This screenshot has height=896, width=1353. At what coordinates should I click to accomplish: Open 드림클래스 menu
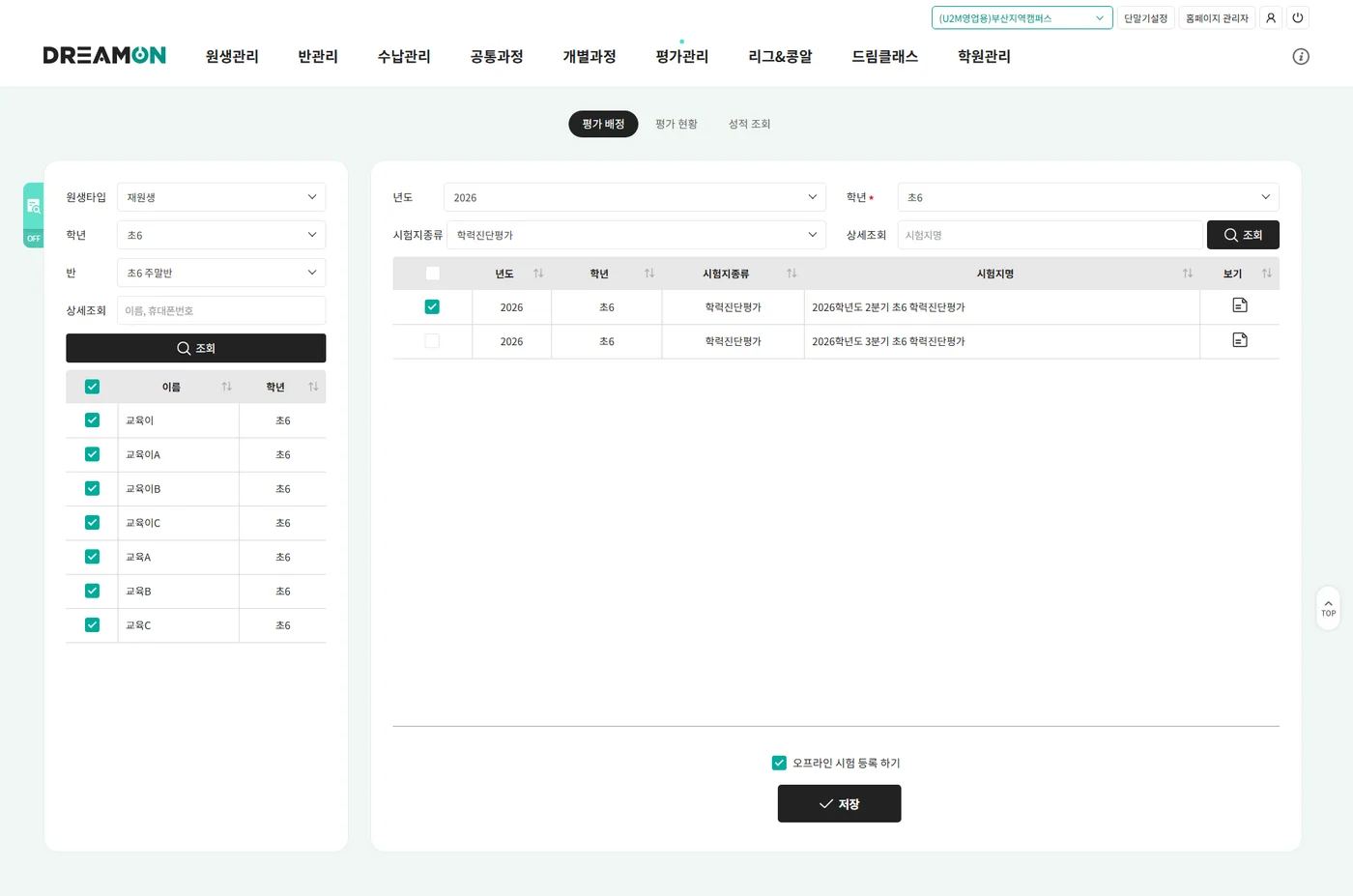pos(884,56)
